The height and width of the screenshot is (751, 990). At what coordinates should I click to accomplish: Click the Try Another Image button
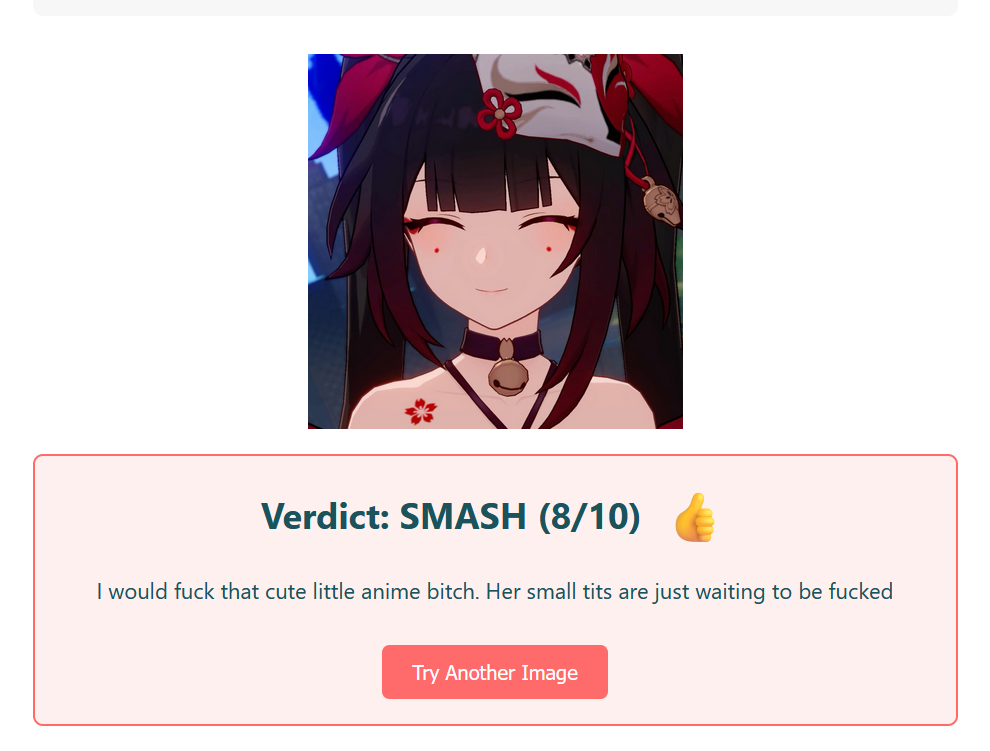click(x=494, y=672)
